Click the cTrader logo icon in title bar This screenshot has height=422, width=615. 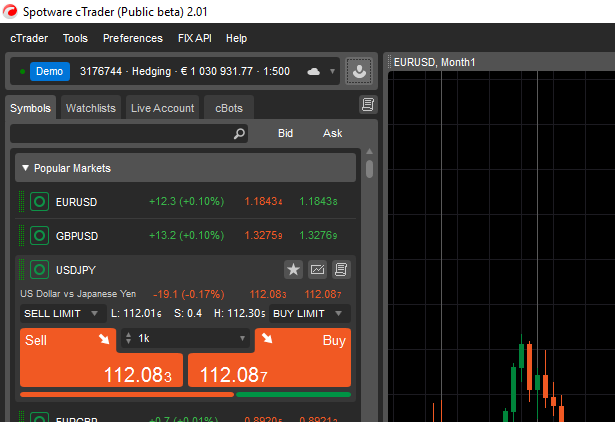pyautogui.click(x=10, y=11)
